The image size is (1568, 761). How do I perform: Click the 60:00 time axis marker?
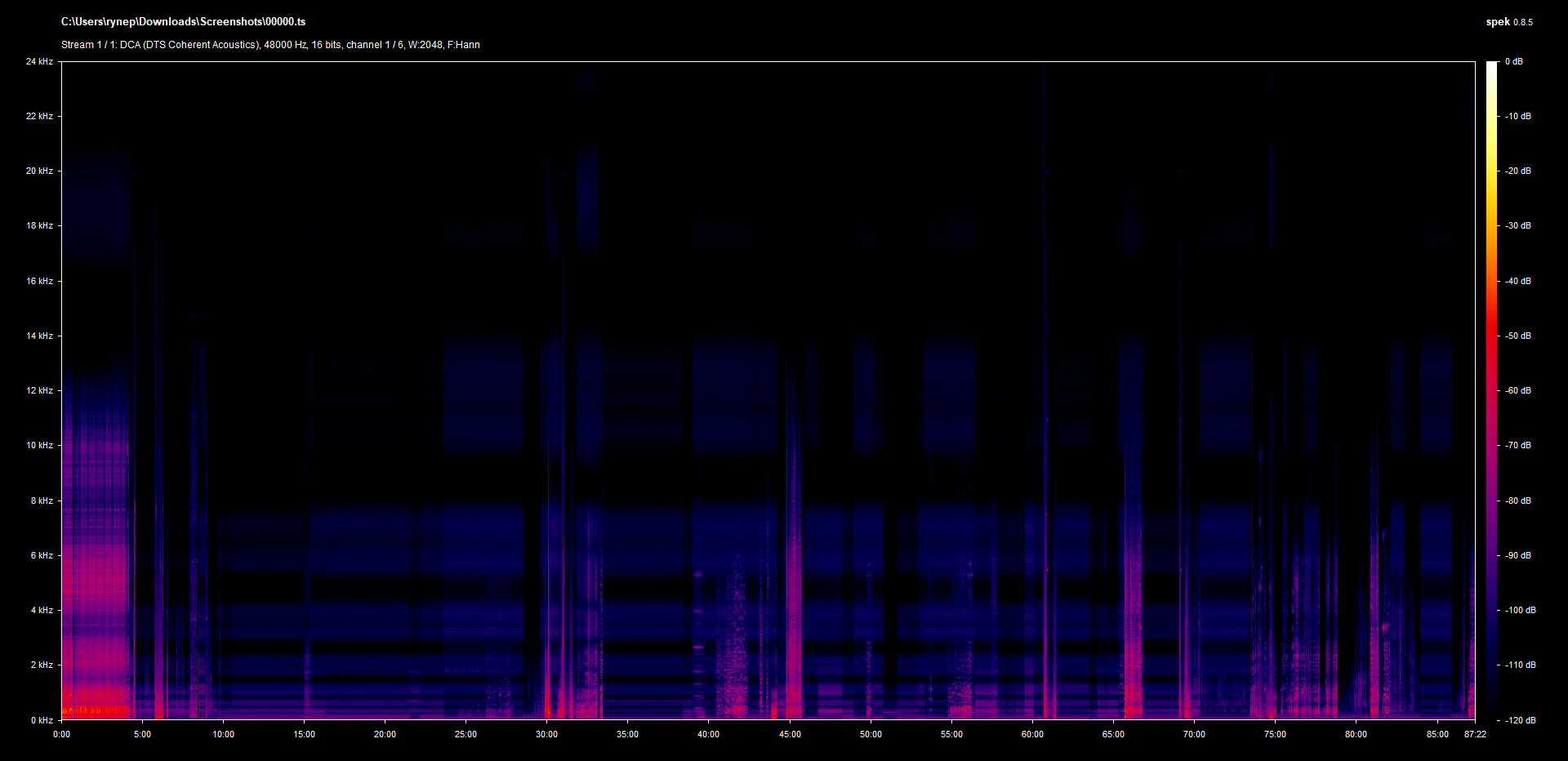coord(1032,734)
